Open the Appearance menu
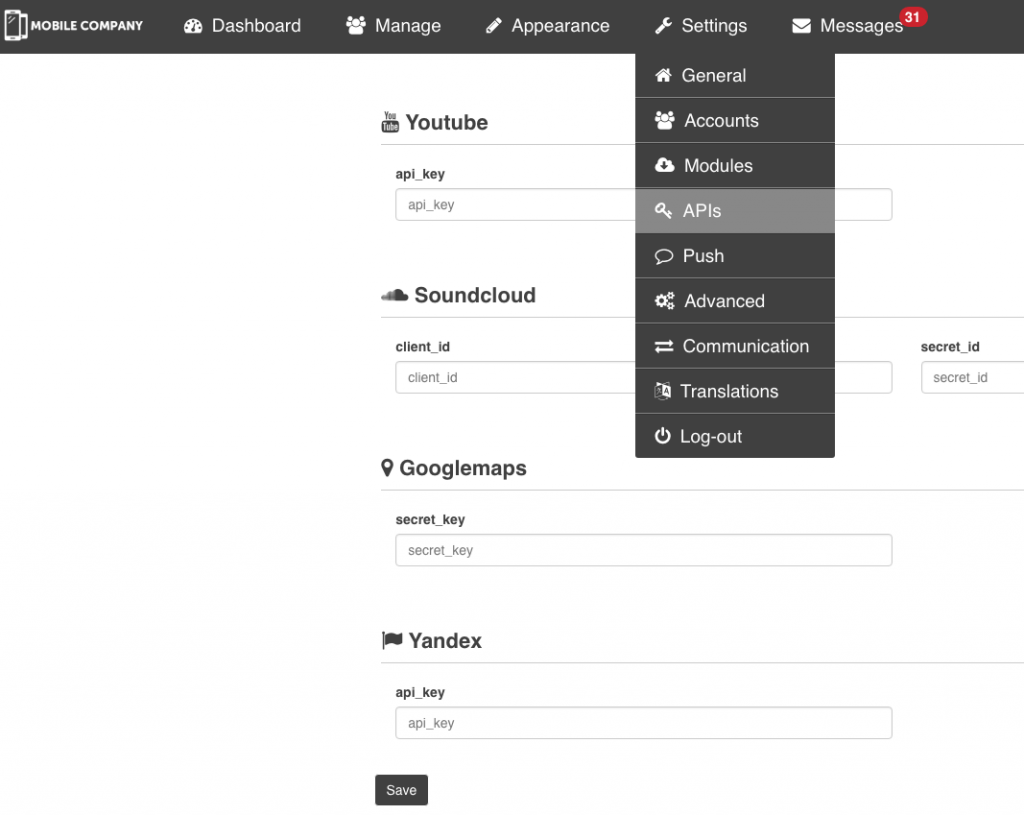1024x815 pixels. click(x=547, y=26)
